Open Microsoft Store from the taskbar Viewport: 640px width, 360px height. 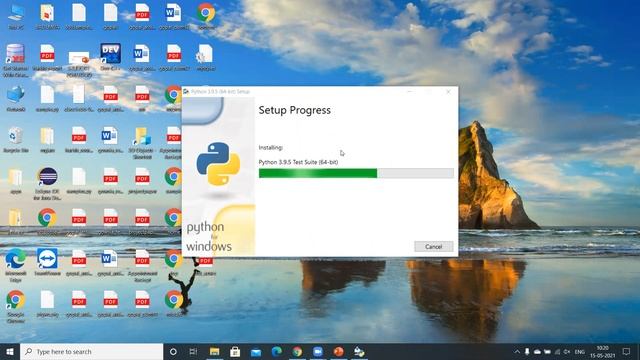(235, 351)
